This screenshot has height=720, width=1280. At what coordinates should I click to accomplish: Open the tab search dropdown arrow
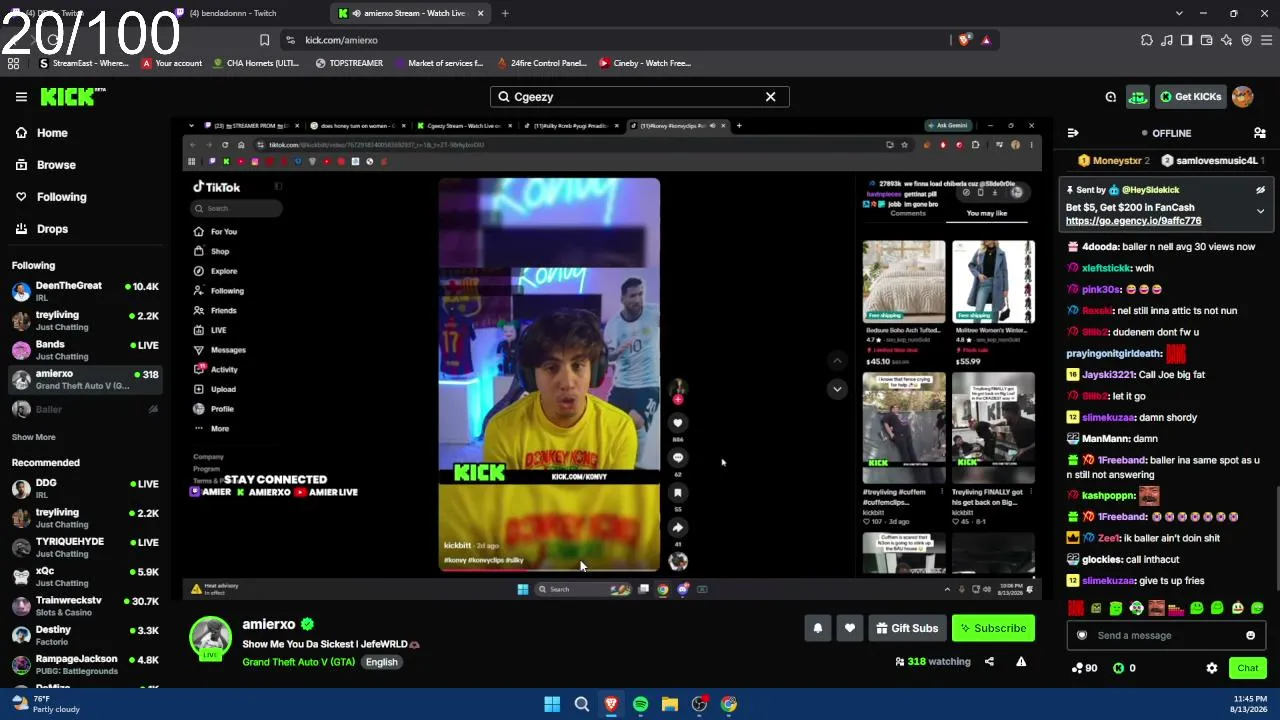(x=1179, y=13)
